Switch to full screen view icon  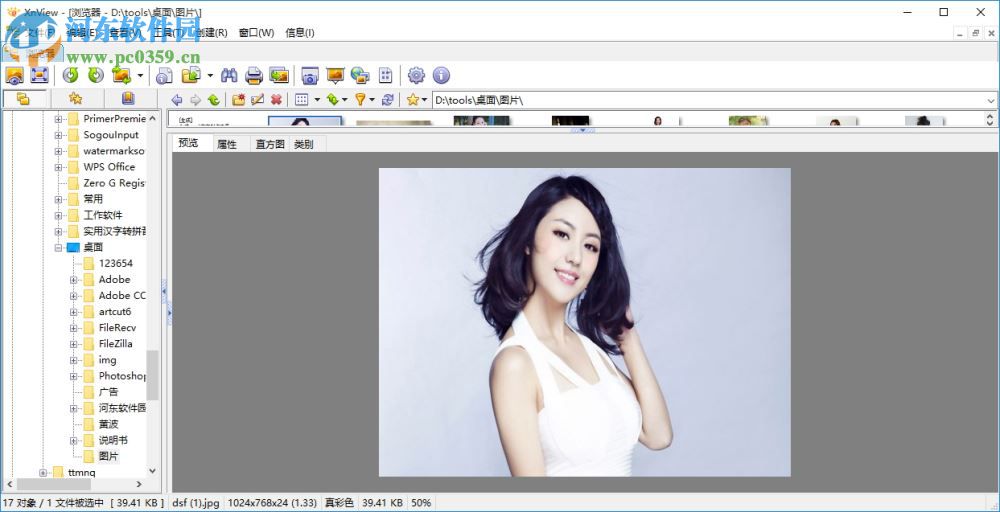tap(40, 76)
